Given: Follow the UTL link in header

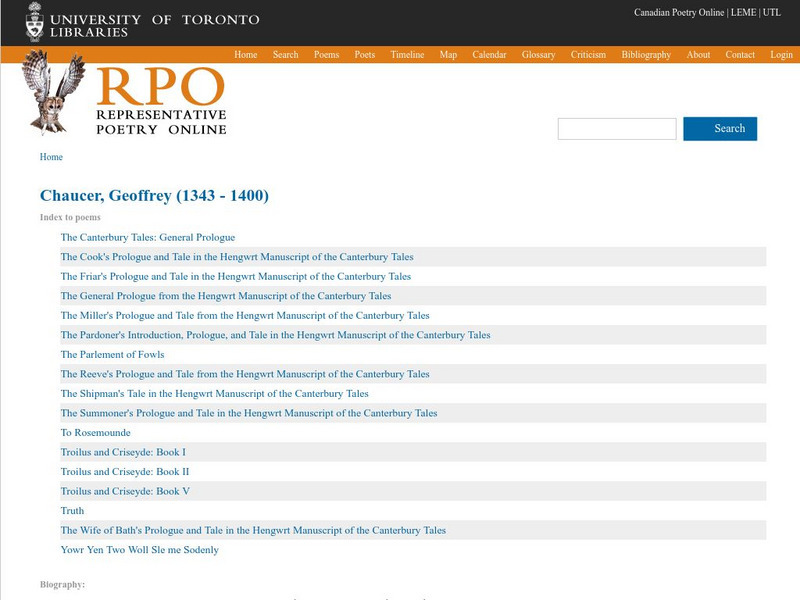Looking at the screenshot, I should point(771,12).
